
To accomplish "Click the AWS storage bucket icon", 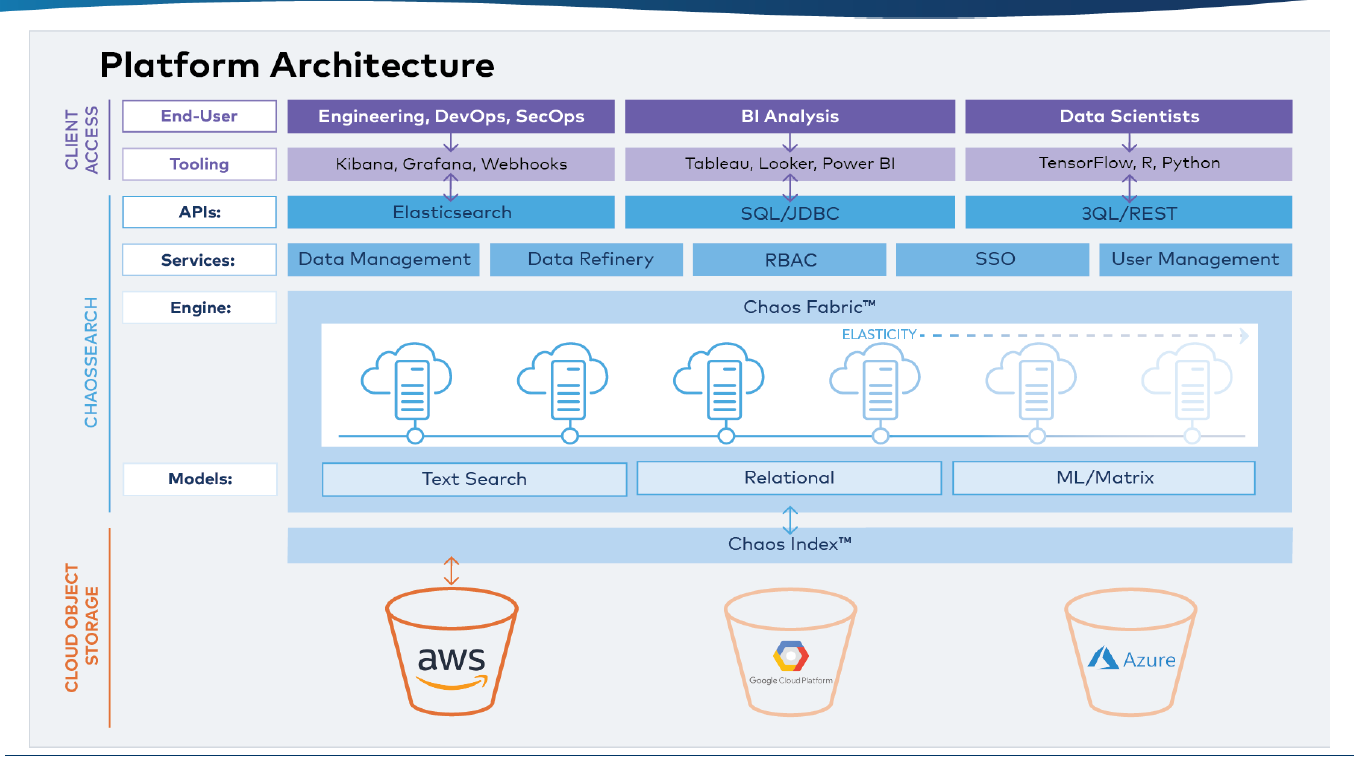I will pyautogui.click(x=452, y=653).
